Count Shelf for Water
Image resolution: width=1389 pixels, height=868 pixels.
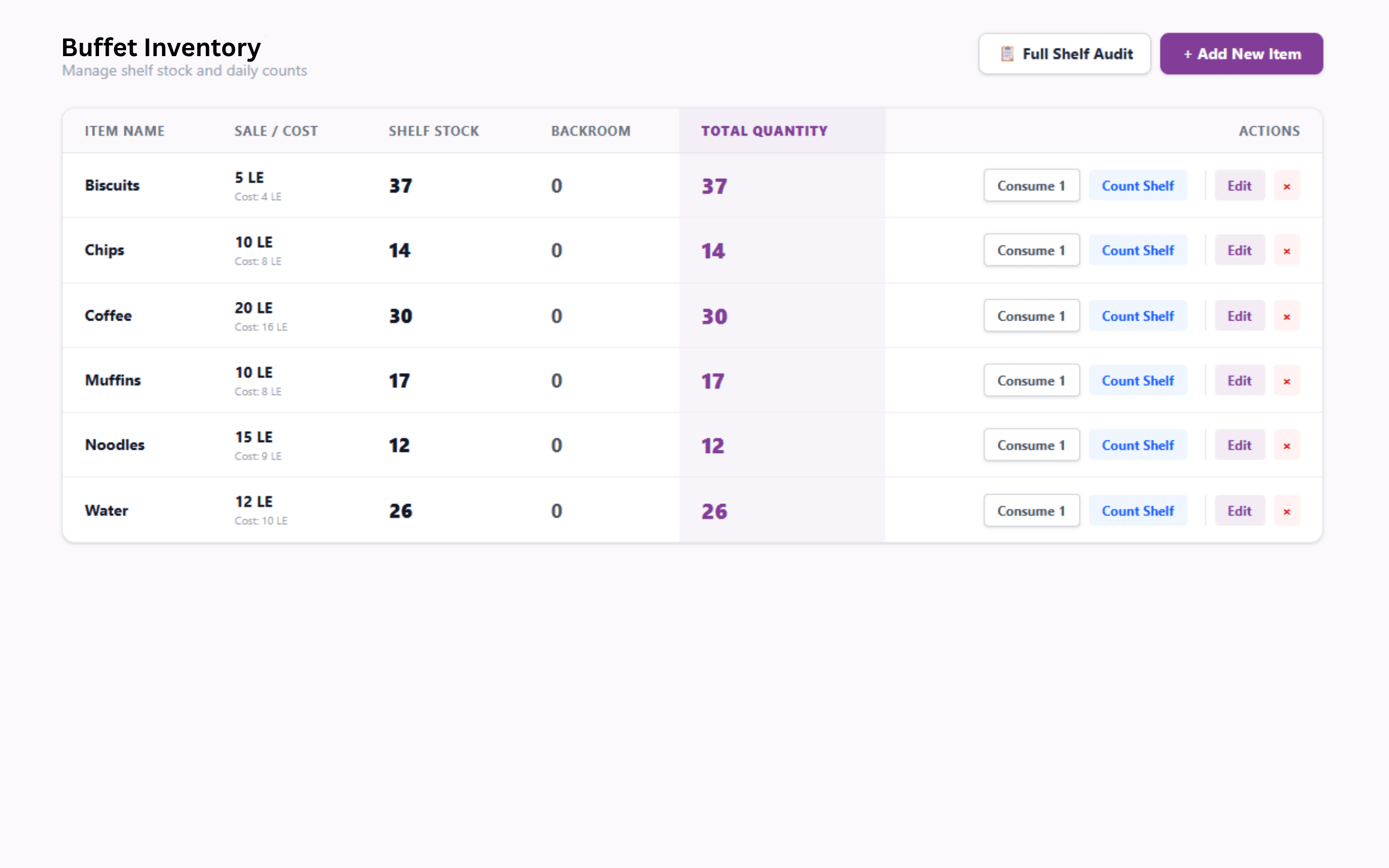coord(1138,511)
